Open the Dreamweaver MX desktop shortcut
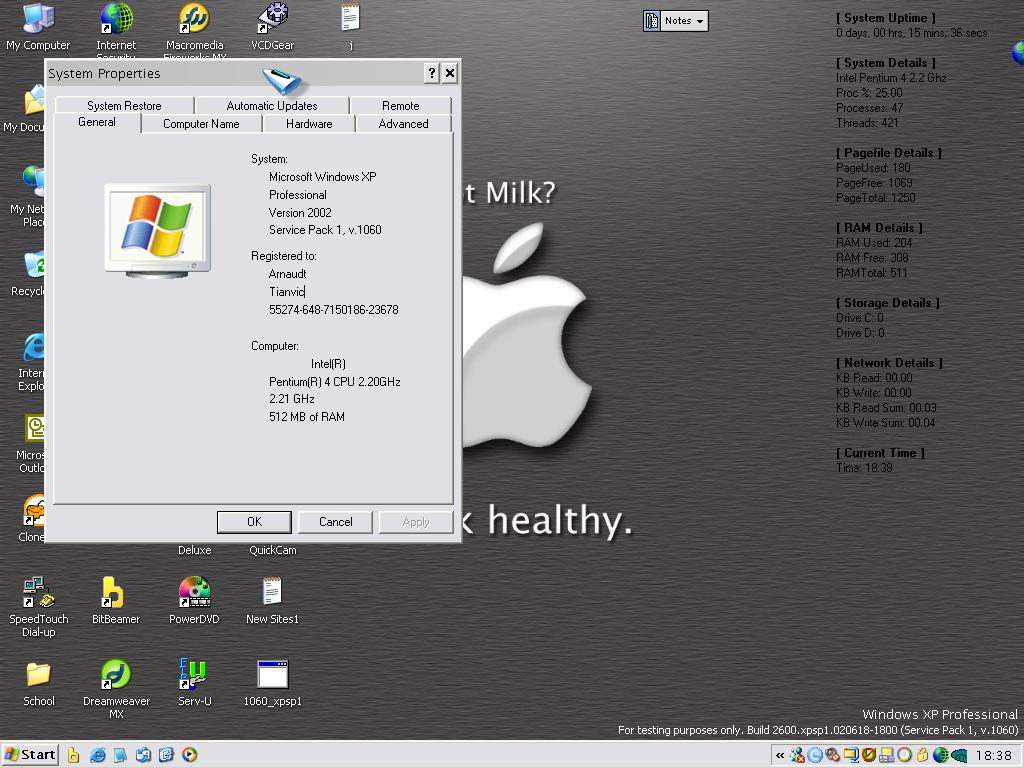 tap(116, 675)
